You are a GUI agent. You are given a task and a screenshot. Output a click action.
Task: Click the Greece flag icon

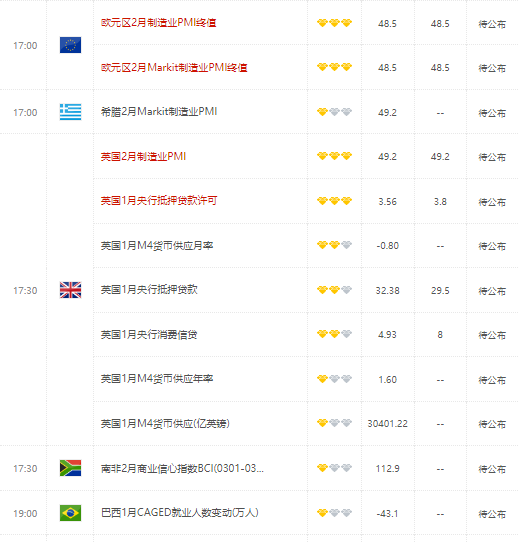pyautogui.click(x=70, y=112)
